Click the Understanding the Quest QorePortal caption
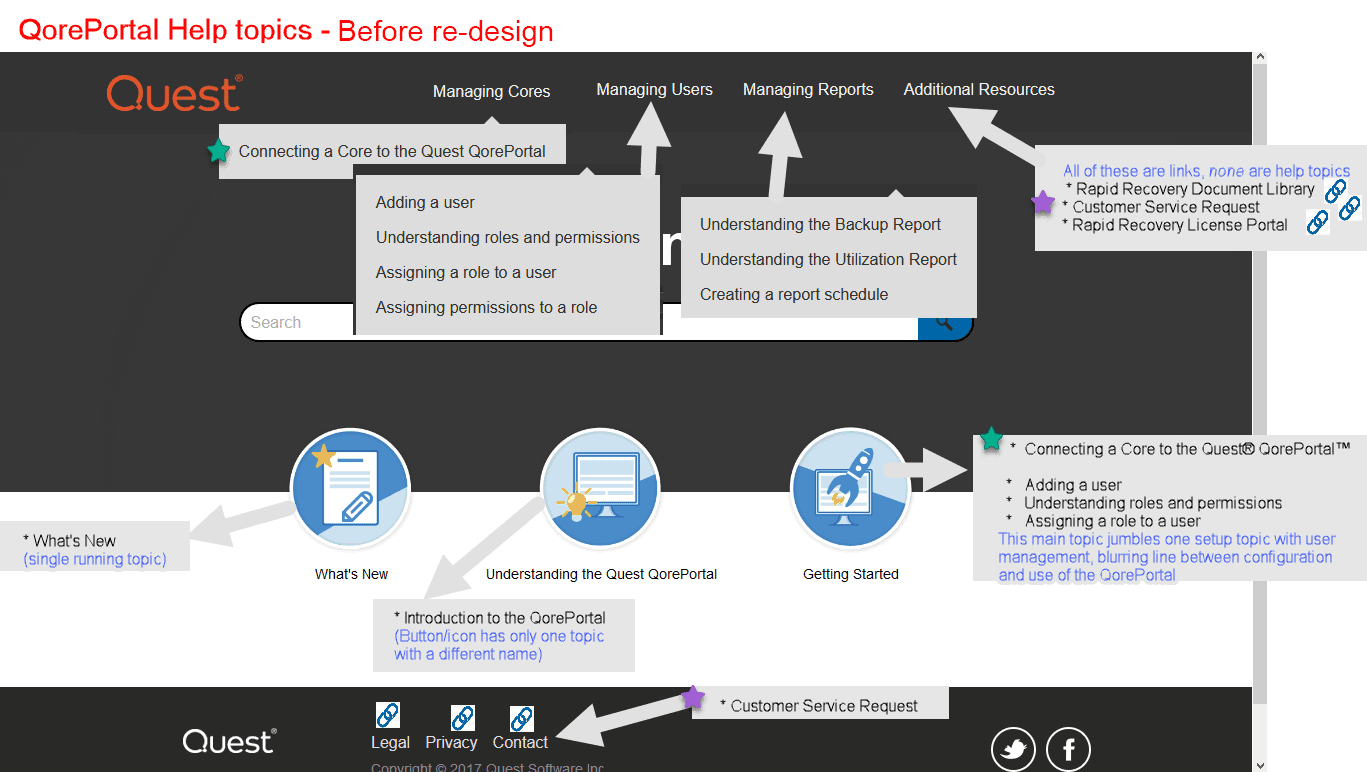Viewport: 1367px width, 772px height. tap(601, 574)
